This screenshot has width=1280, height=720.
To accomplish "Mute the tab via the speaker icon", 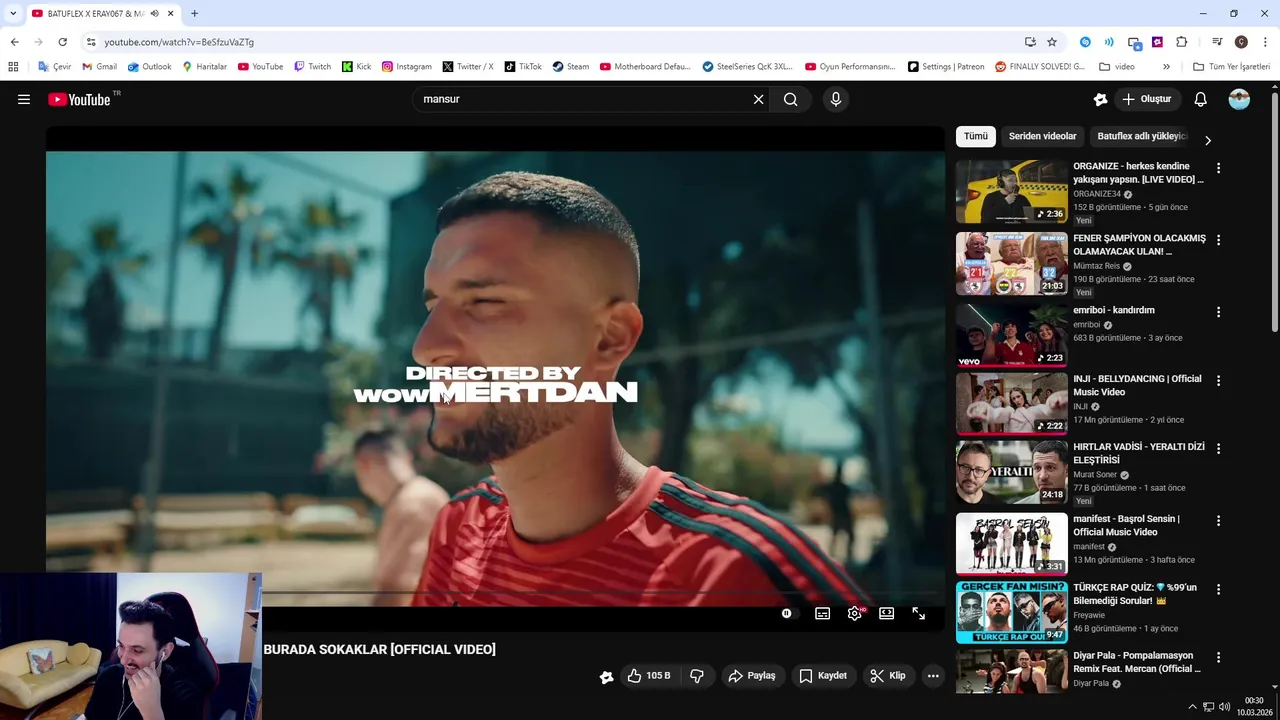I will (x=154, y=13).
